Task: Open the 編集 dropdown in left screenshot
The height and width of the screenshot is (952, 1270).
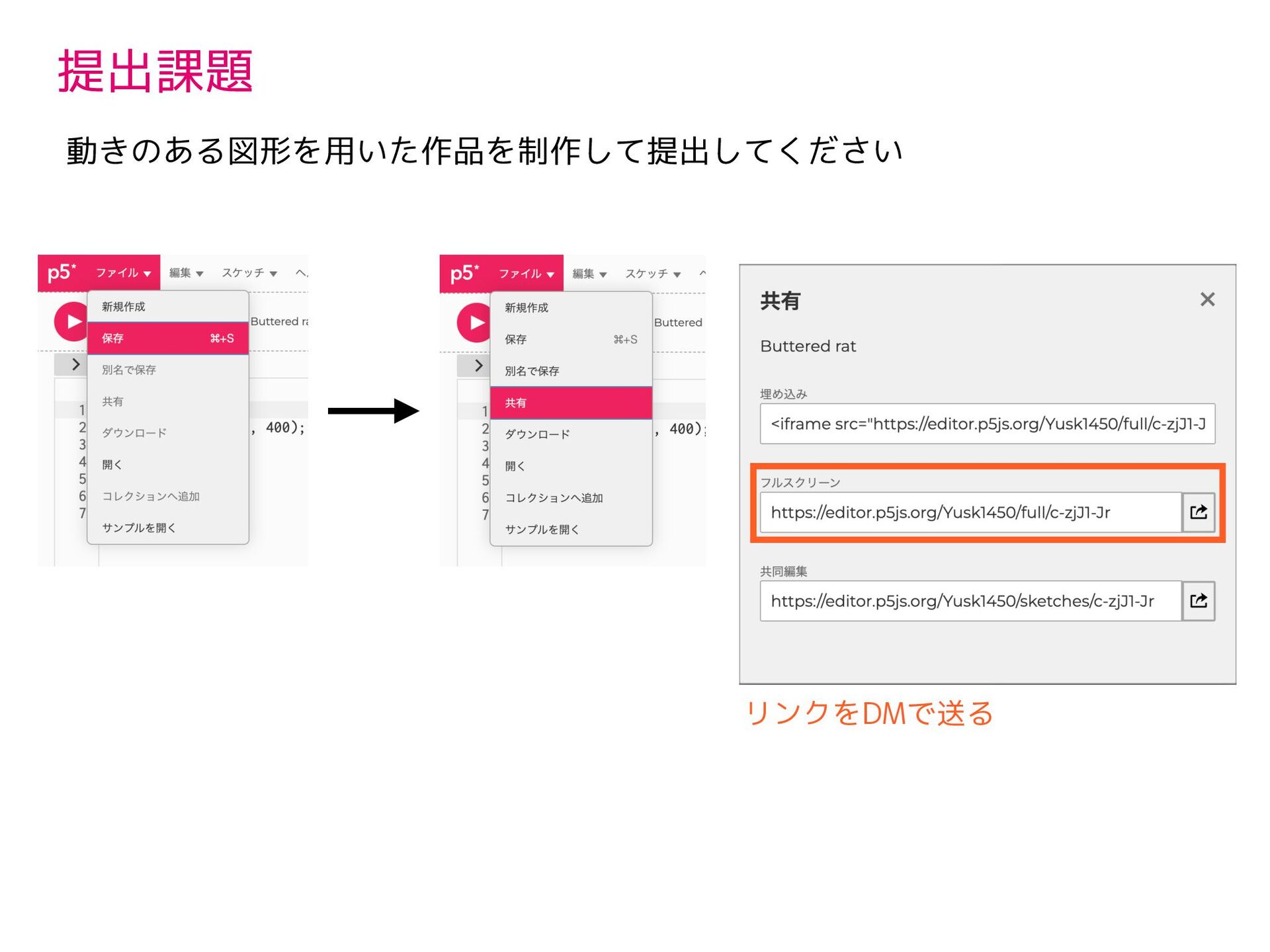Action: pos(186,273)
